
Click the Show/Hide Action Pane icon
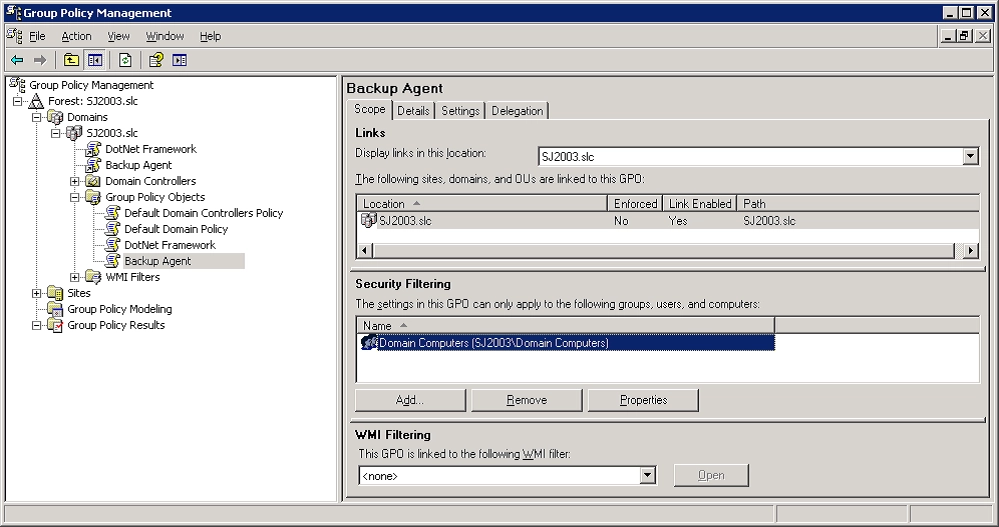point(180,60)
